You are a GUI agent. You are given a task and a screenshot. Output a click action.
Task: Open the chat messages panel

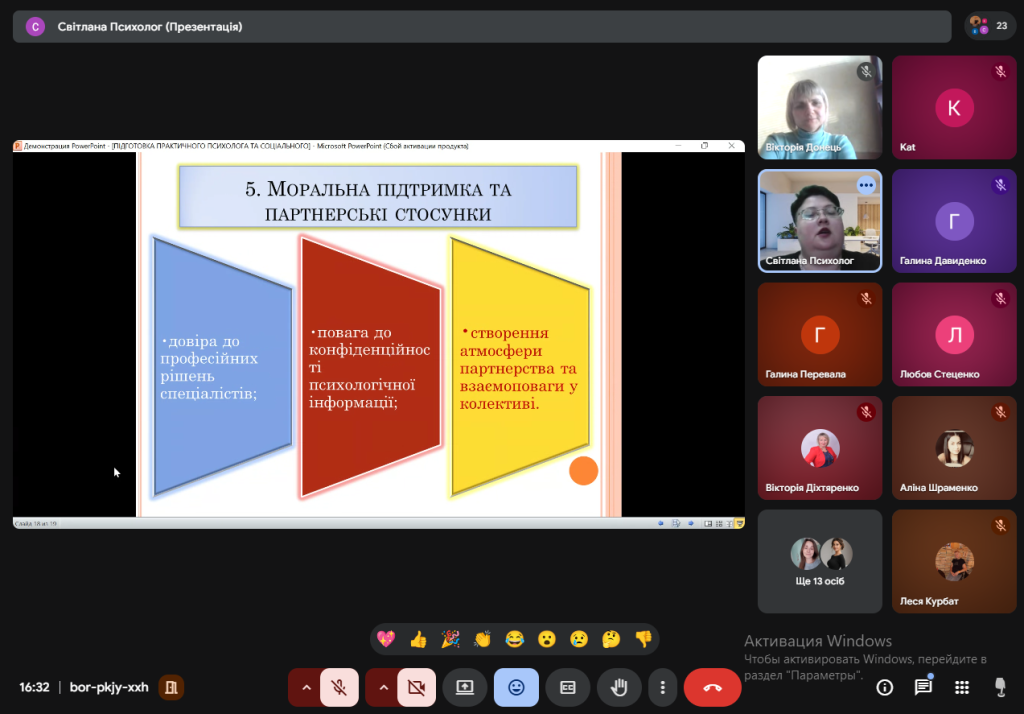923,687
